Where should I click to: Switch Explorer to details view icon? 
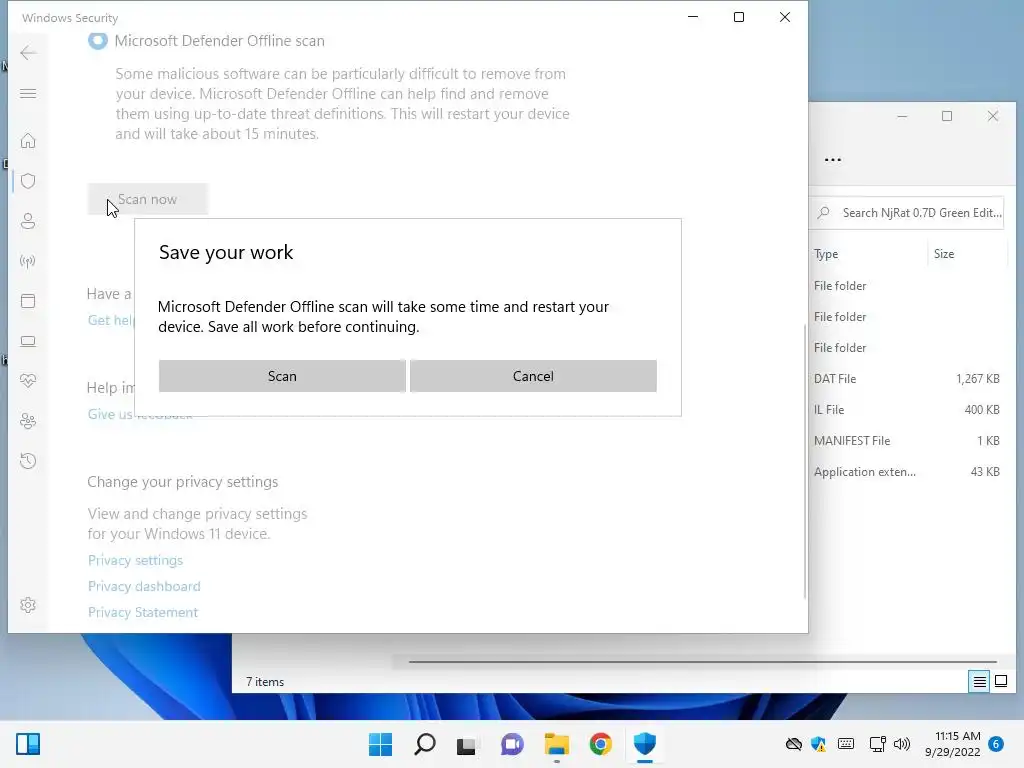tap(979, 682)
